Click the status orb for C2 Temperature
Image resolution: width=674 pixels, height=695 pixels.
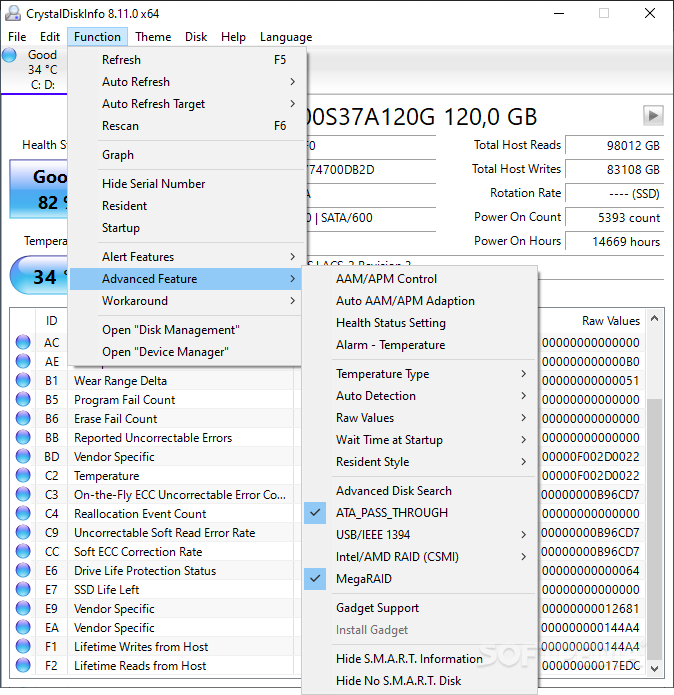coord(23,476)
